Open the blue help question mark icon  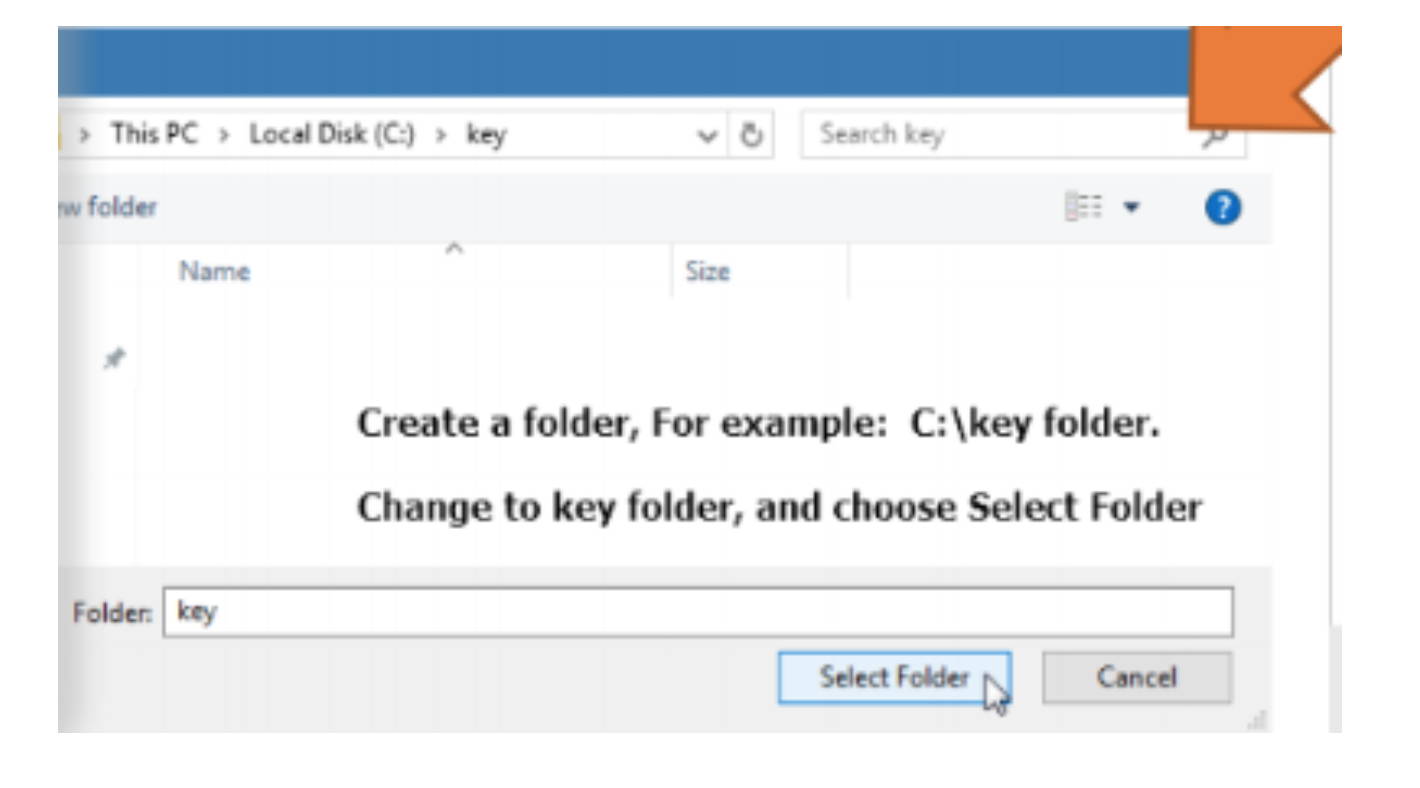point(1223,209)
